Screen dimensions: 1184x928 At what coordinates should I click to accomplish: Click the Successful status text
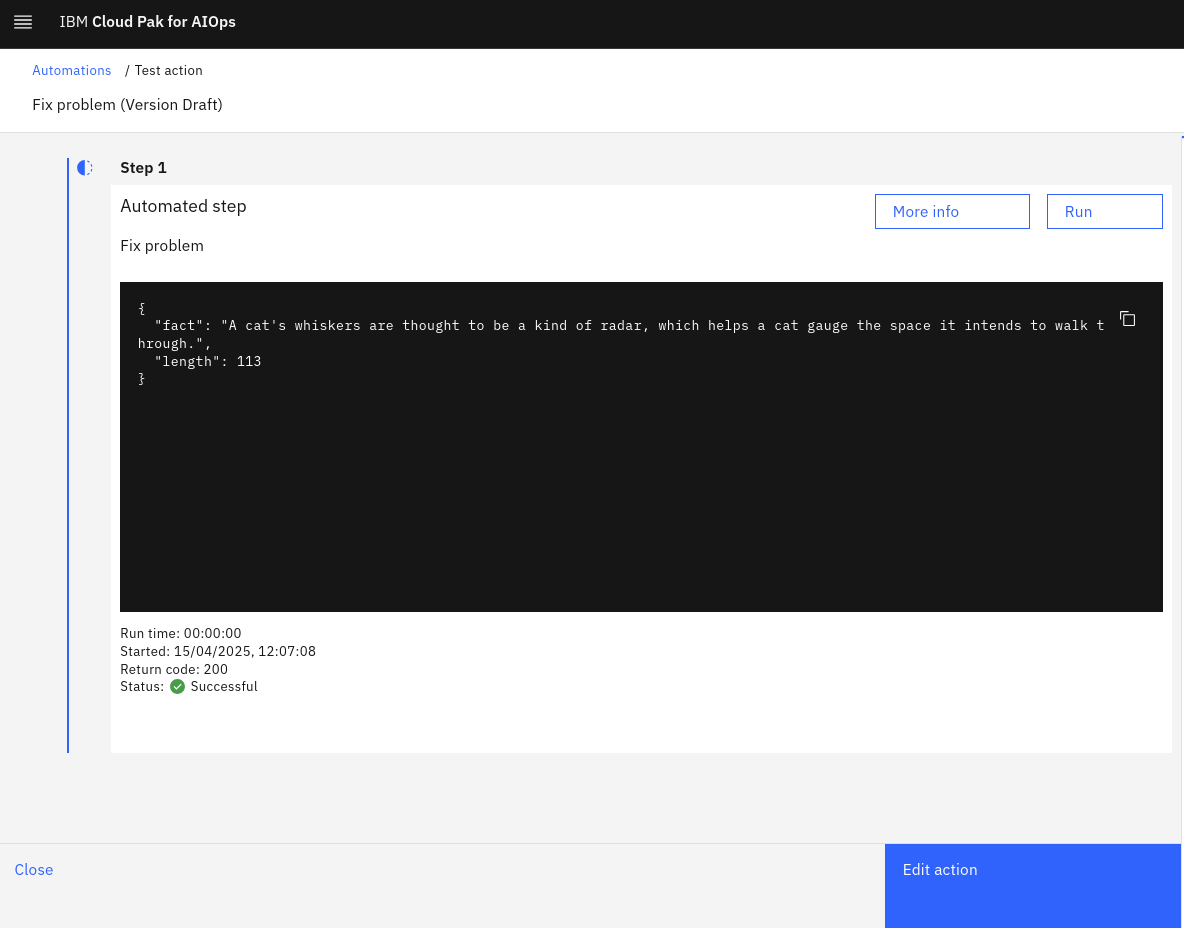click(224, 686)
